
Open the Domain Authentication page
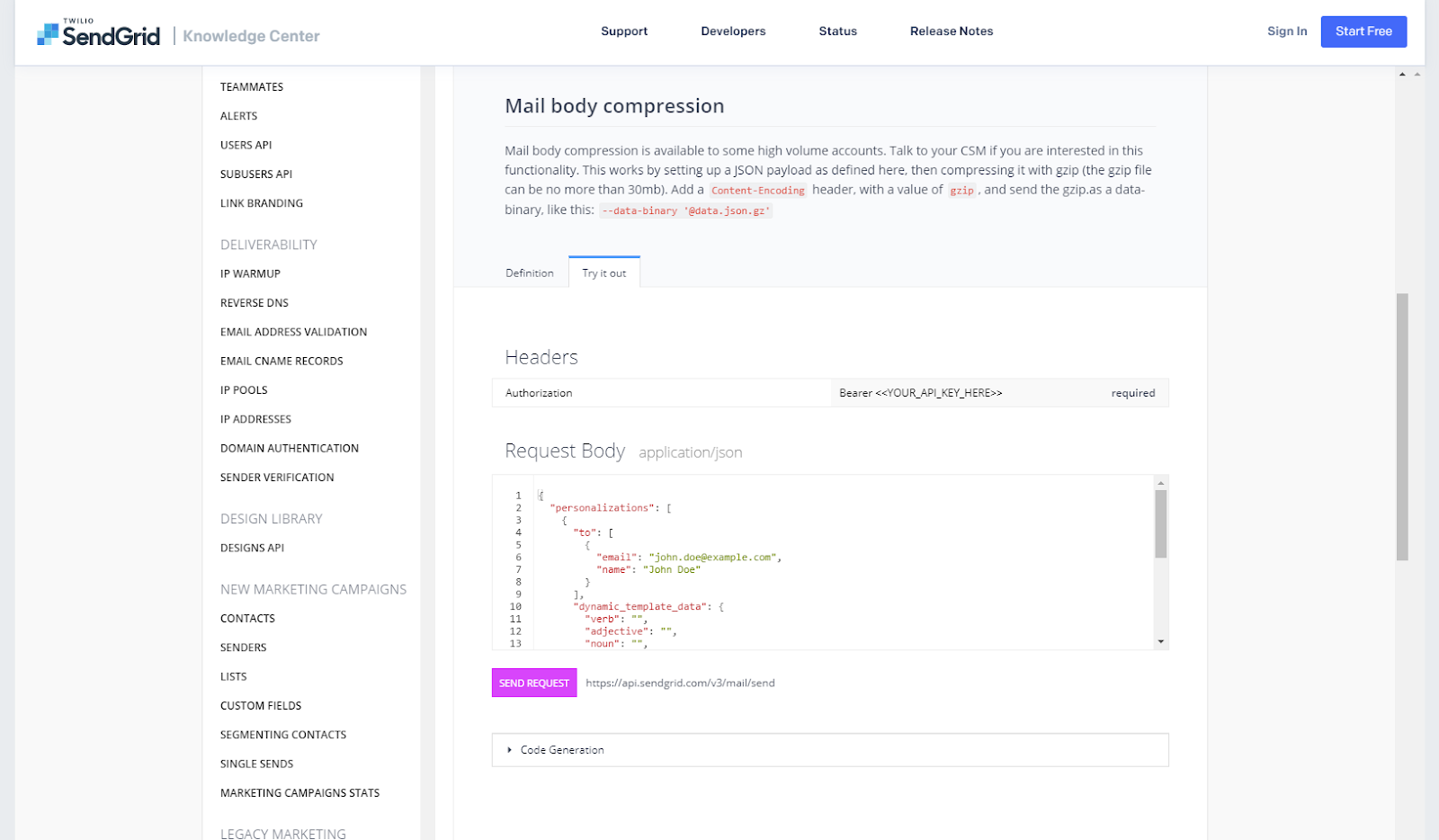click(290, 447)
